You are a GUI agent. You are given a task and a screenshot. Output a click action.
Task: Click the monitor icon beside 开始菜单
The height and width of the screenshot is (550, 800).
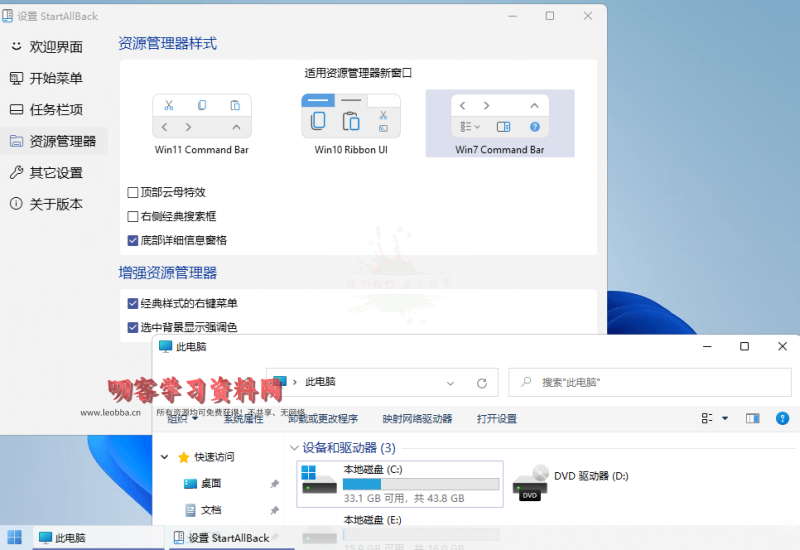click(16, 78)
